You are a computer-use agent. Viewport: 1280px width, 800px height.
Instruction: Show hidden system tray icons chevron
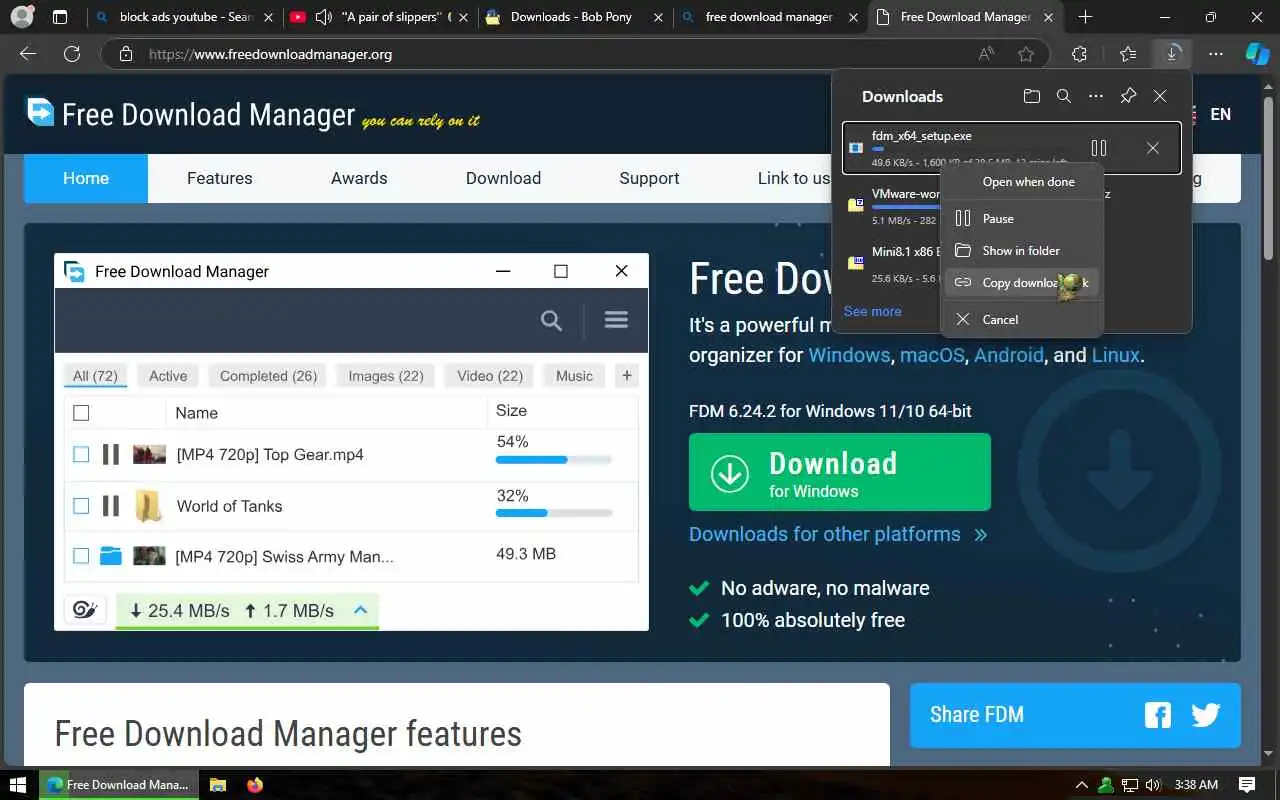point(1081,785)
